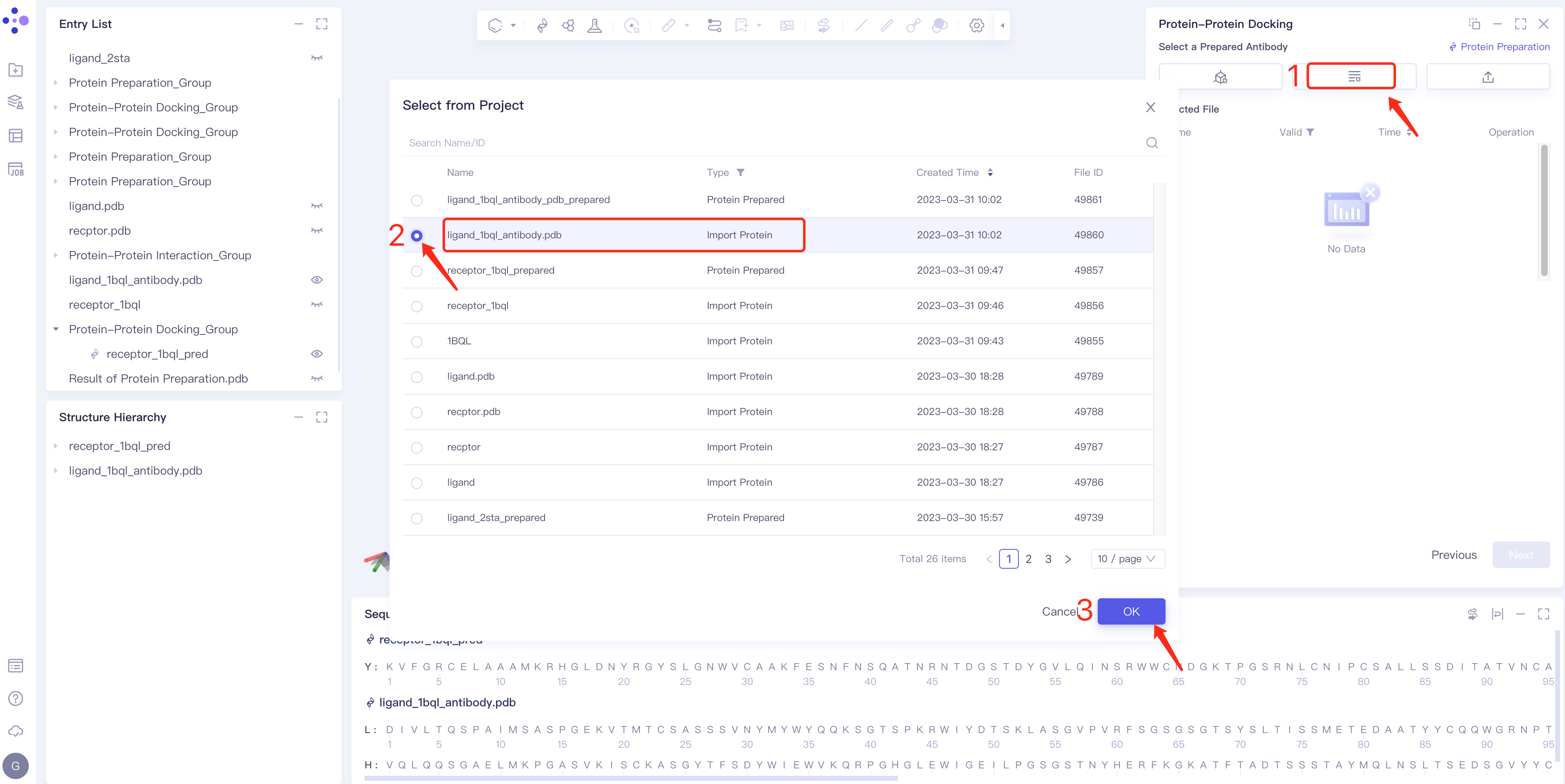1565x784 pixels.
Task: Open the user avatar labeled G
Action: (x=16, y=766)
